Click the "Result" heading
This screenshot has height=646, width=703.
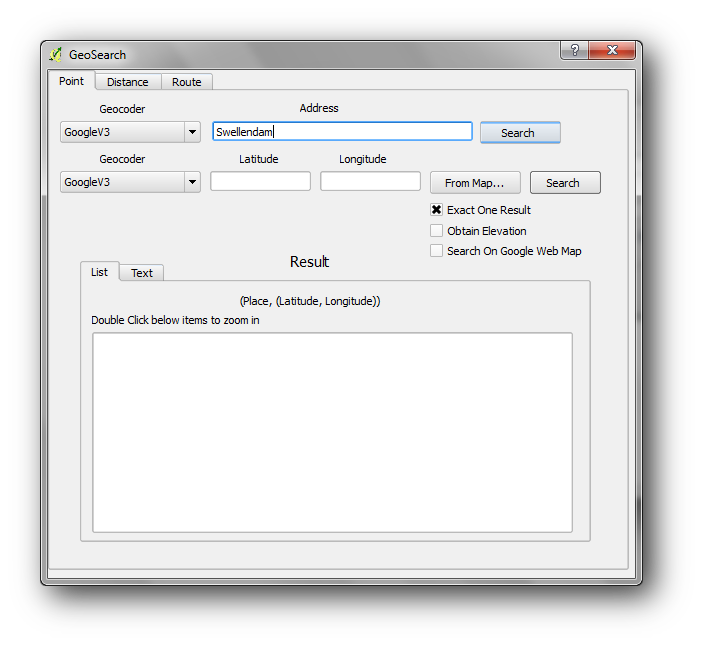(x=309, y=262)
